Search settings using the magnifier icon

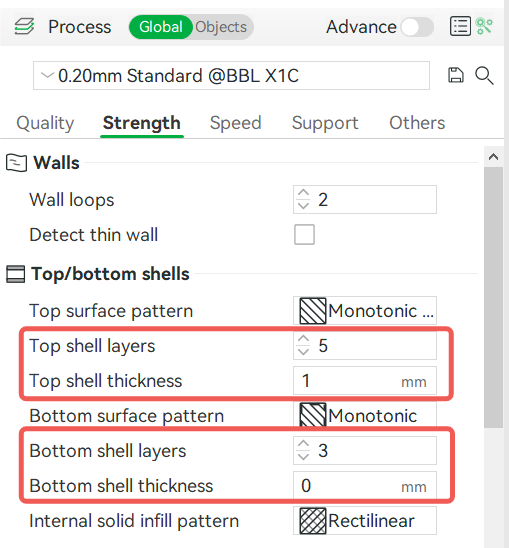484,75
